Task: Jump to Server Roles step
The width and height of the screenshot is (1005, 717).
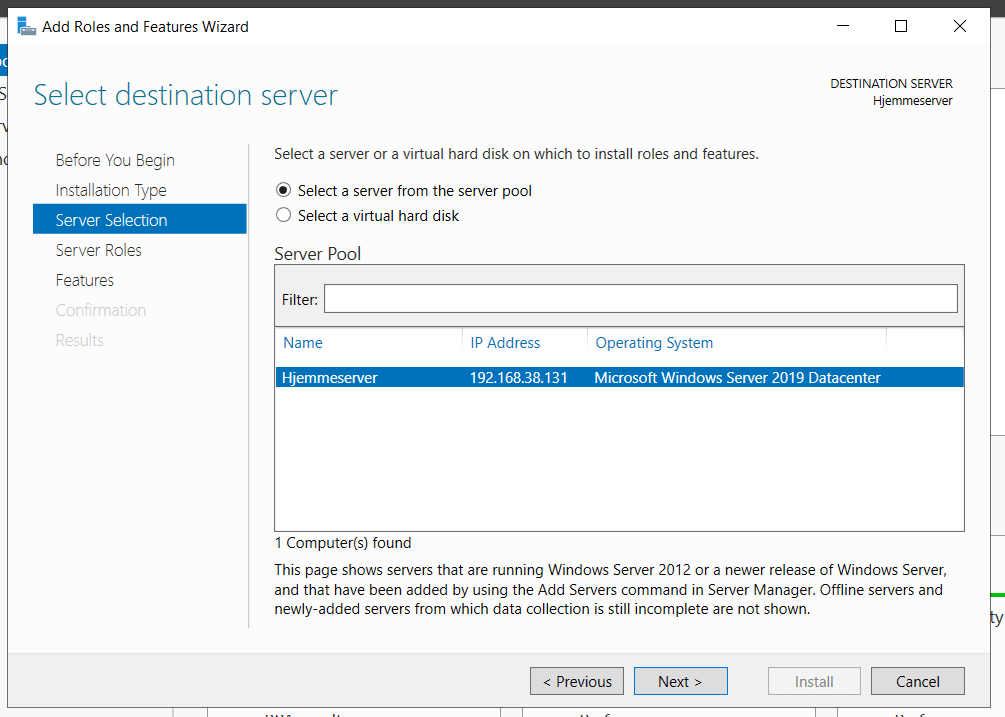Action: (99, 250)
